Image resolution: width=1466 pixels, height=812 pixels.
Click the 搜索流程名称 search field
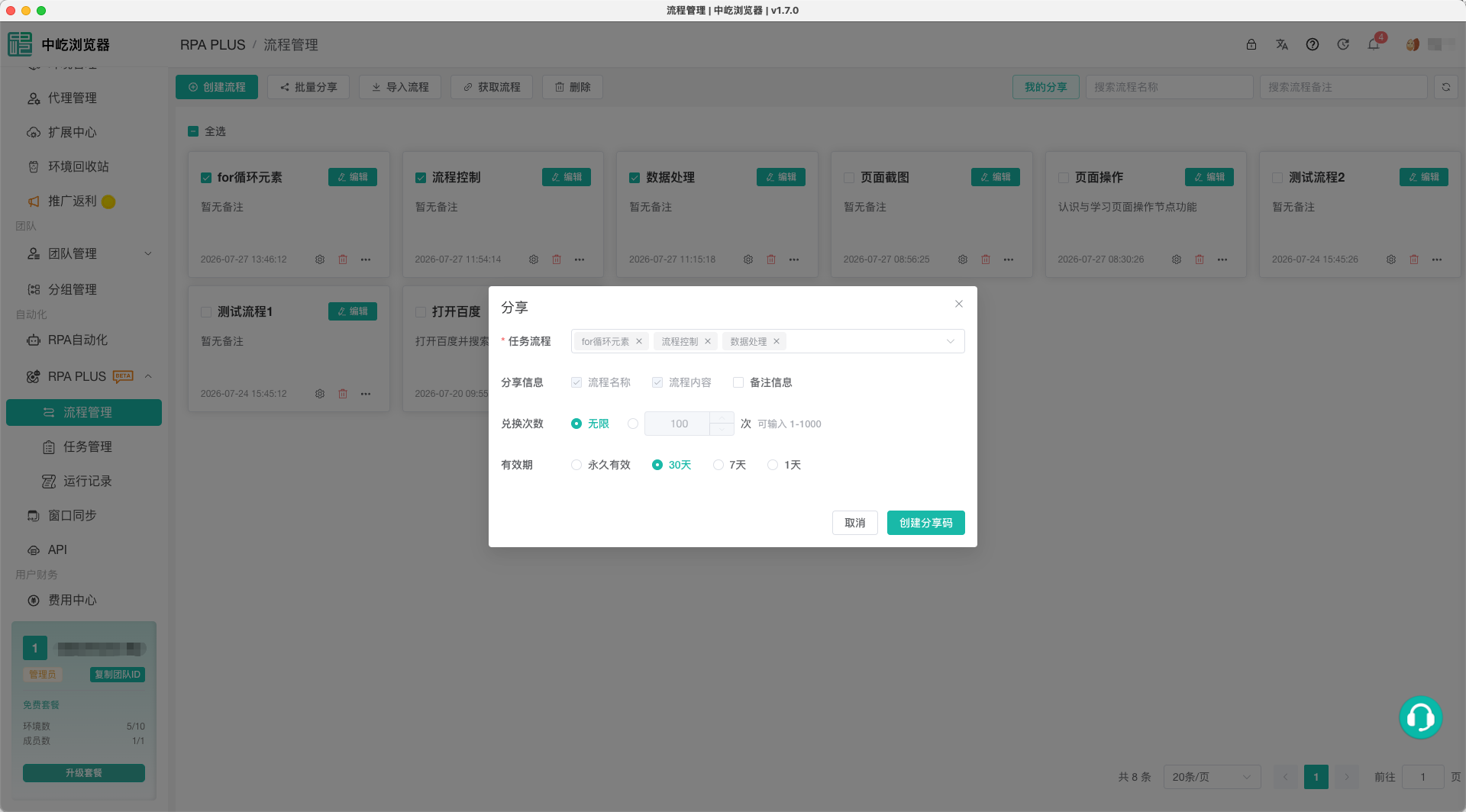(x=1170, y=87)
